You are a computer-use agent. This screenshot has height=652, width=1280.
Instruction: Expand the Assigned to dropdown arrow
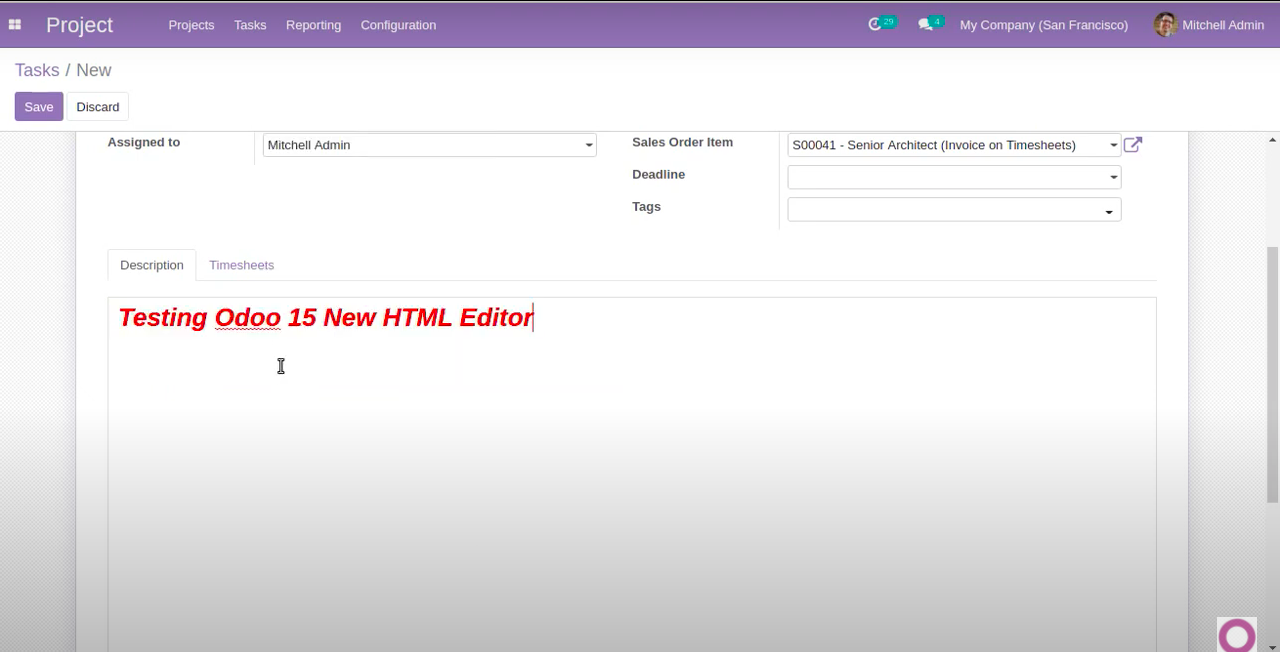589,146
